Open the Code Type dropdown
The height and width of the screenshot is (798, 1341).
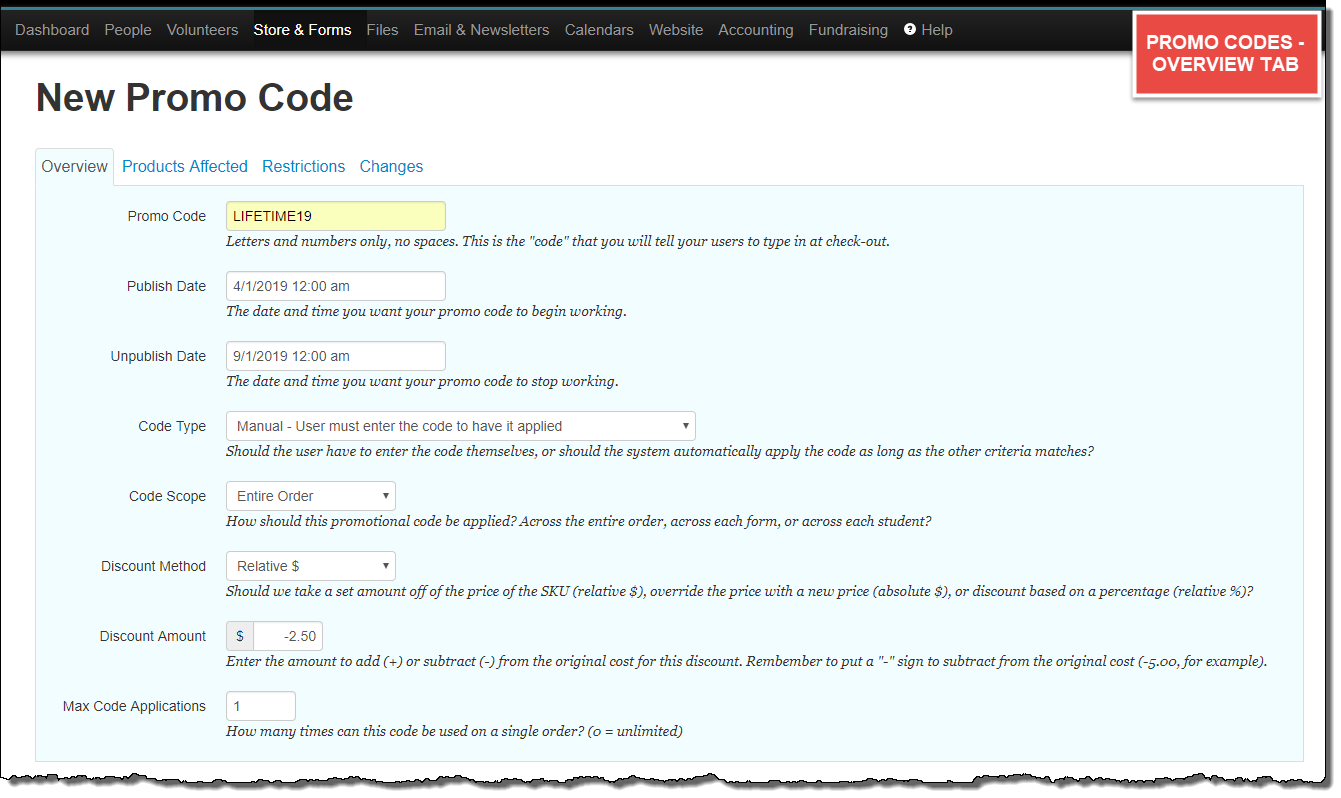tap(461, 426)
